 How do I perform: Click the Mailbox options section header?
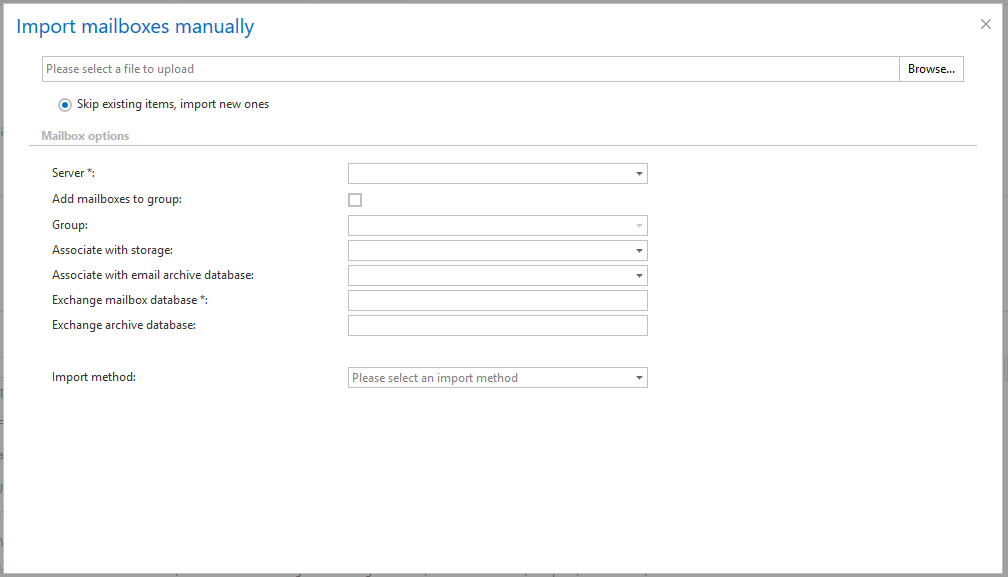pos(85,135)
